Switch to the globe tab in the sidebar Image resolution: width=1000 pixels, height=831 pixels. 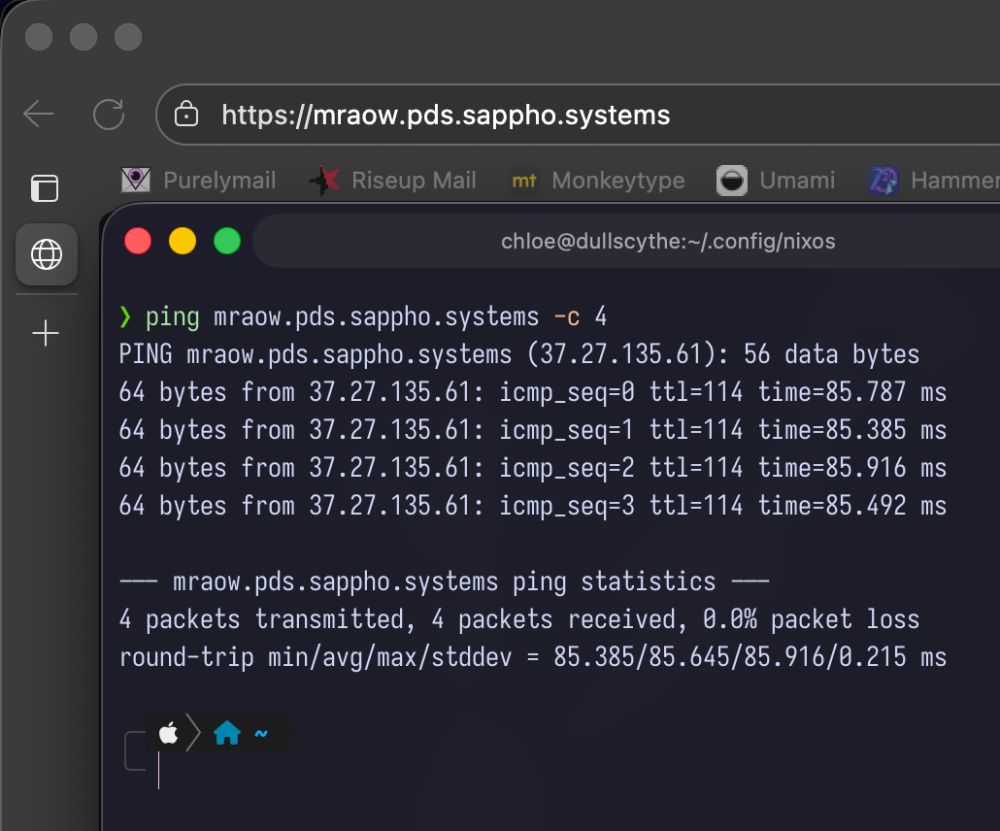click(x=46, y=255)
